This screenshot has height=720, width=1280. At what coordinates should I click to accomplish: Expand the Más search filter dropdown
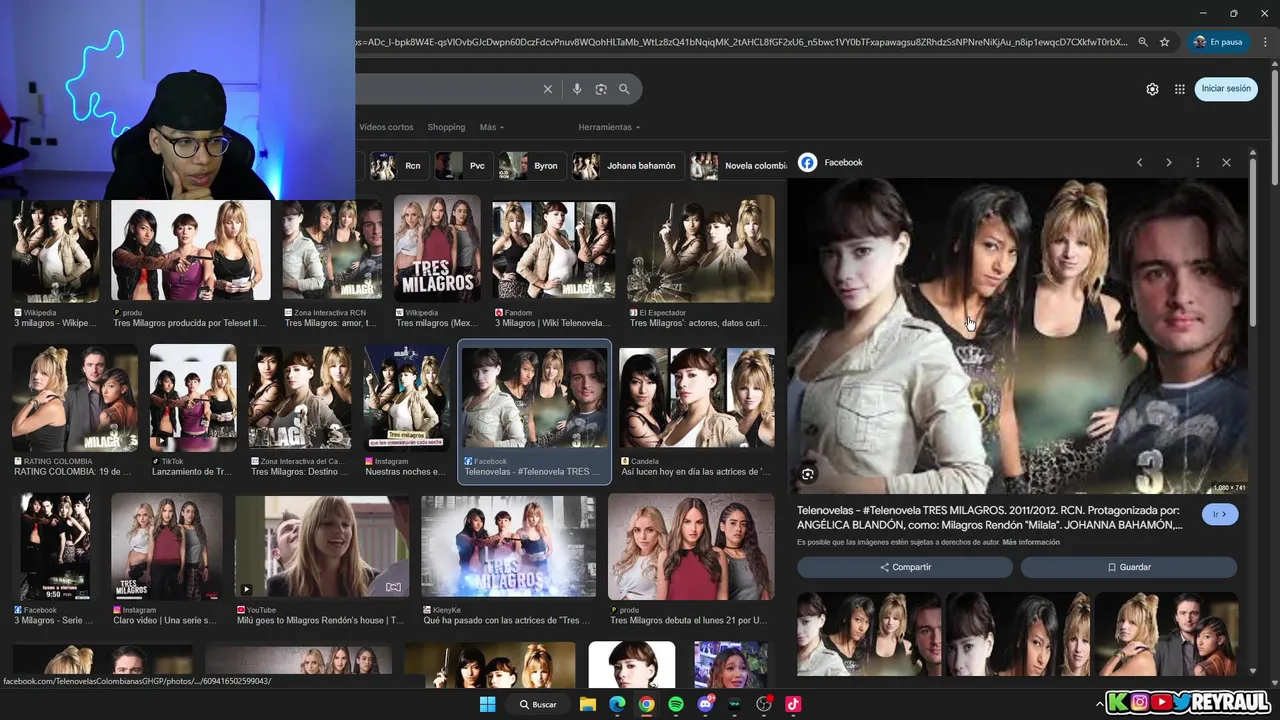click(492, 127)
